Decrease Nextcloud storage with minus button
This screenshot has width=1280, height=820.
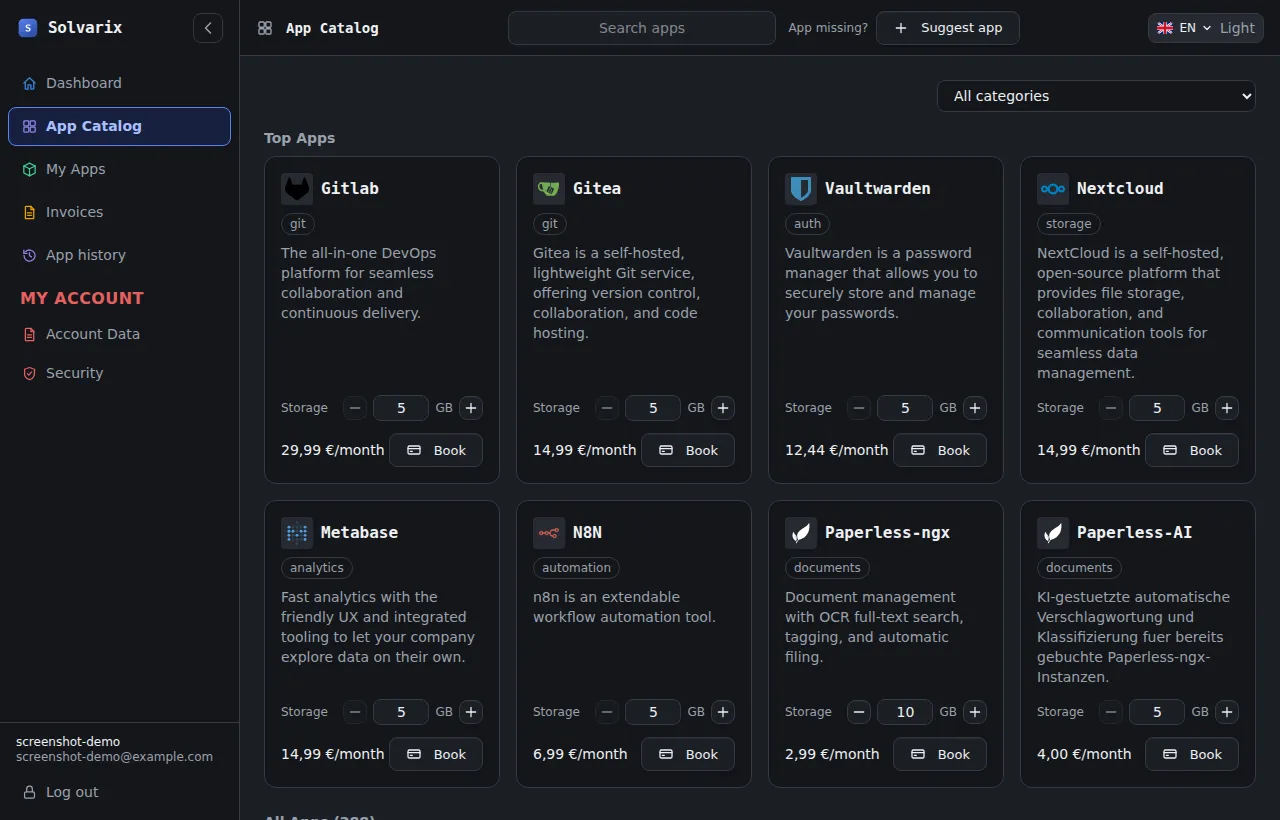[x=1111, y=408]
